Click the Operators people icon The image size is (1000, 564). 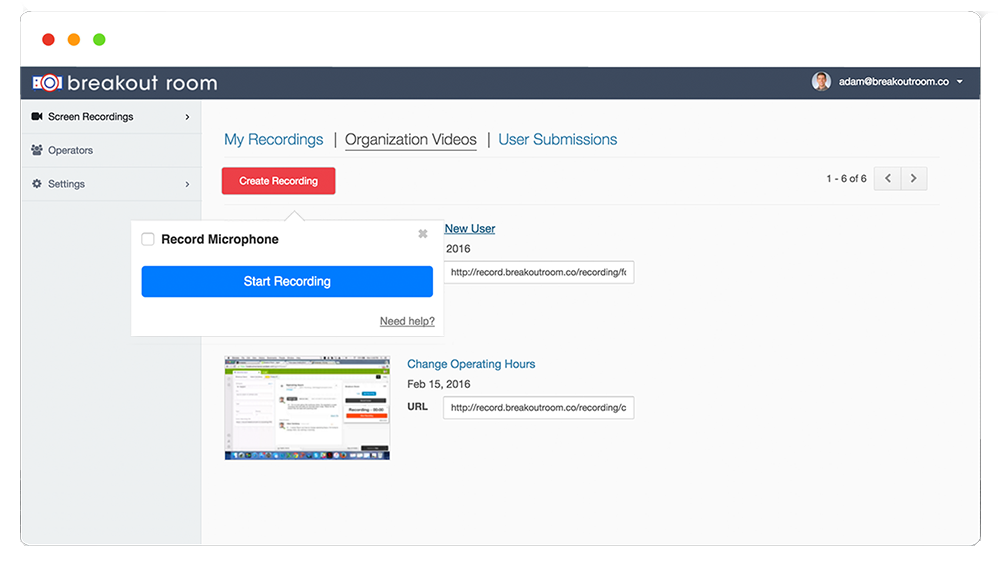click(x=37, y=150)
